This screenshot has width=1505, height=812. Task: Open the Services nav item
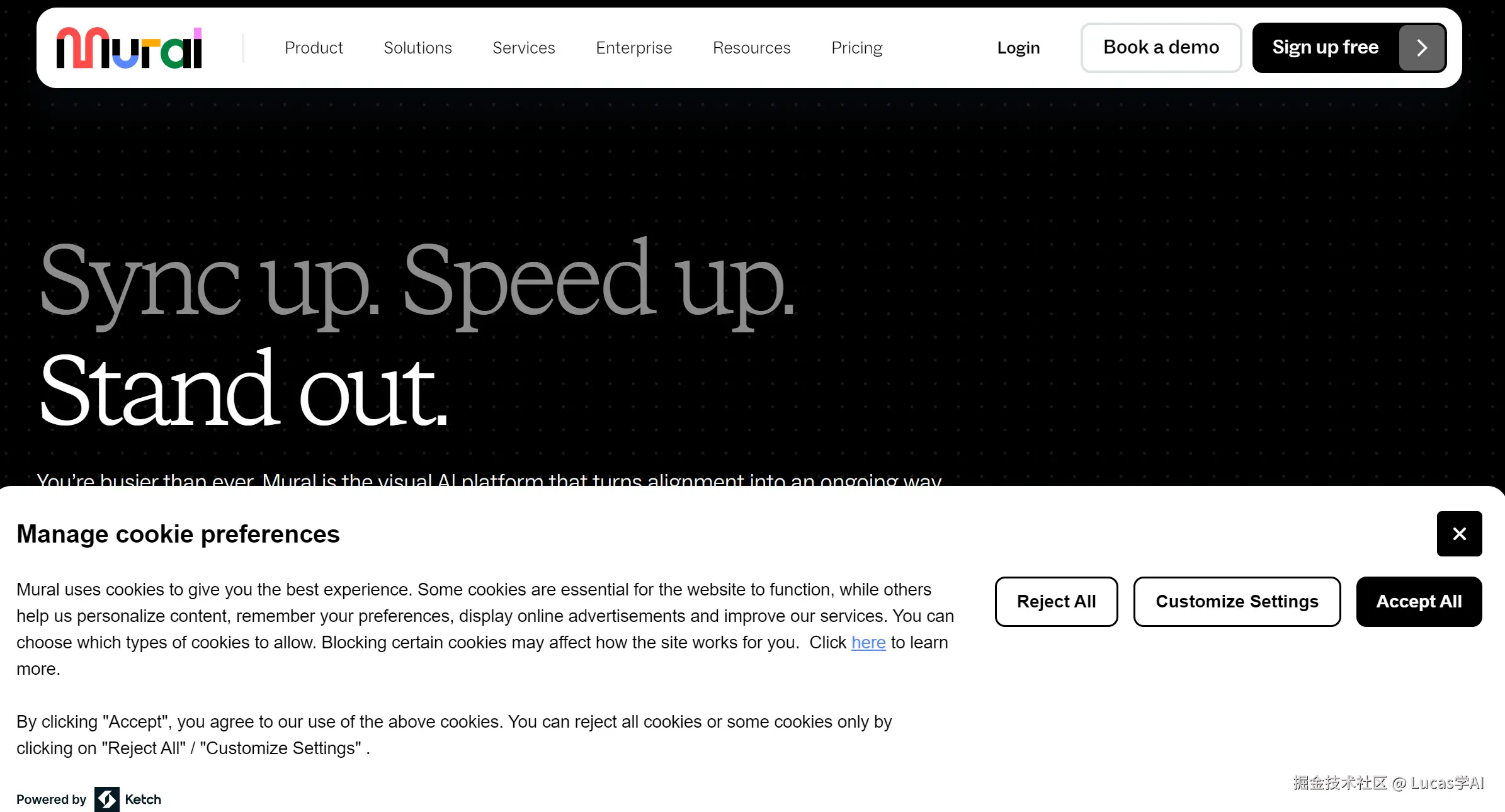(x=523, y=48)
